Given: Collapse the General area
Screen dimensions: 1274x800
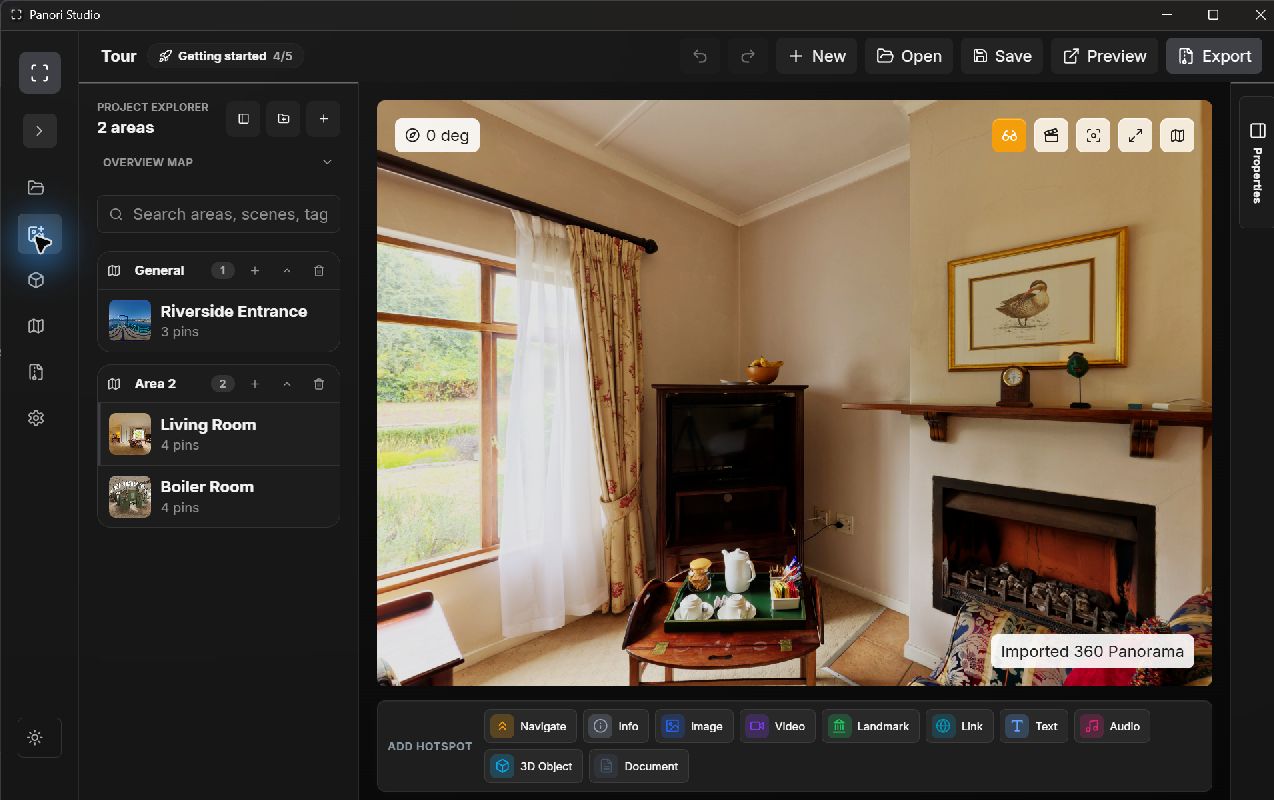Looking at the screenshot, I should click(287, 270).
